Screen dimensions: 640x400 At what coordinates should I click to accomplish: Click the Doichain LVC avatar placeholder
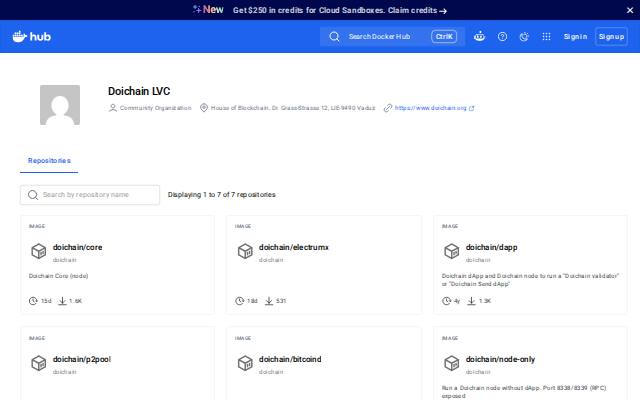point(60,105)
